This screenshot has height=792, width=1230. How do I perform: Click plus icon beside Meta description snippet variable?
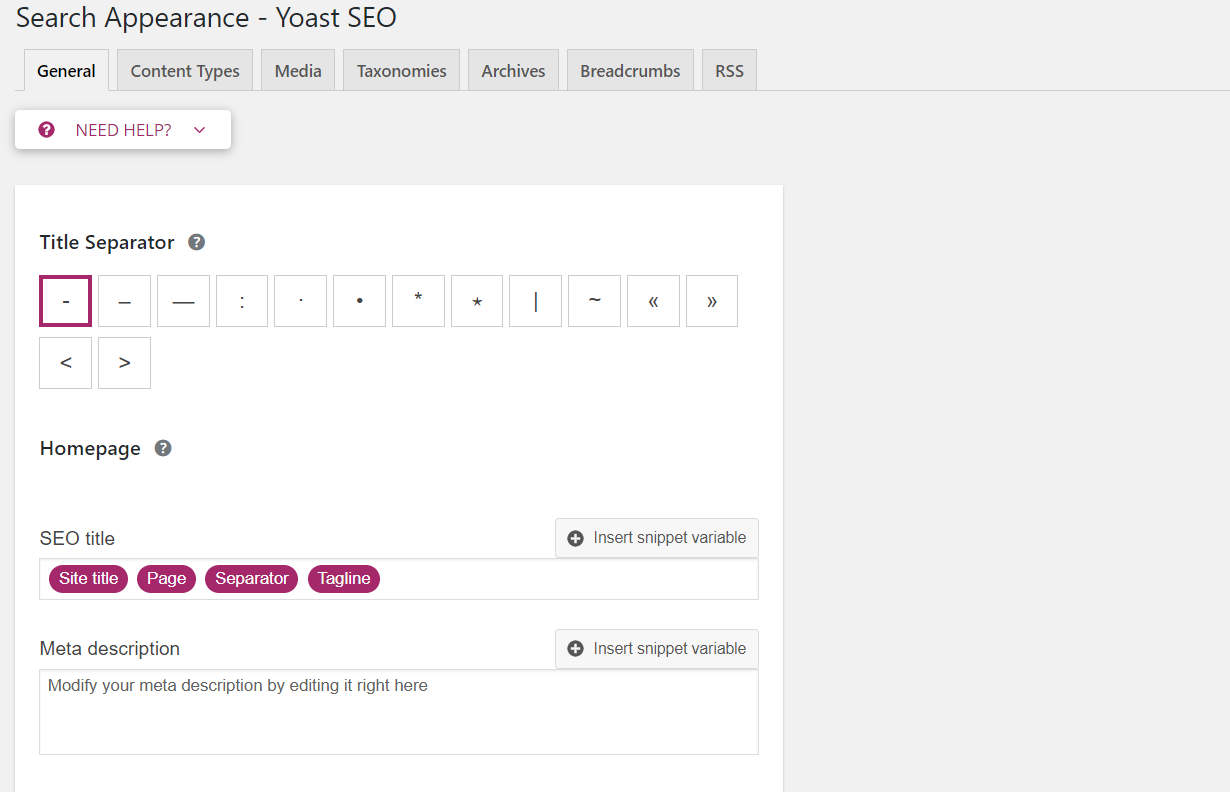[575, 649]
